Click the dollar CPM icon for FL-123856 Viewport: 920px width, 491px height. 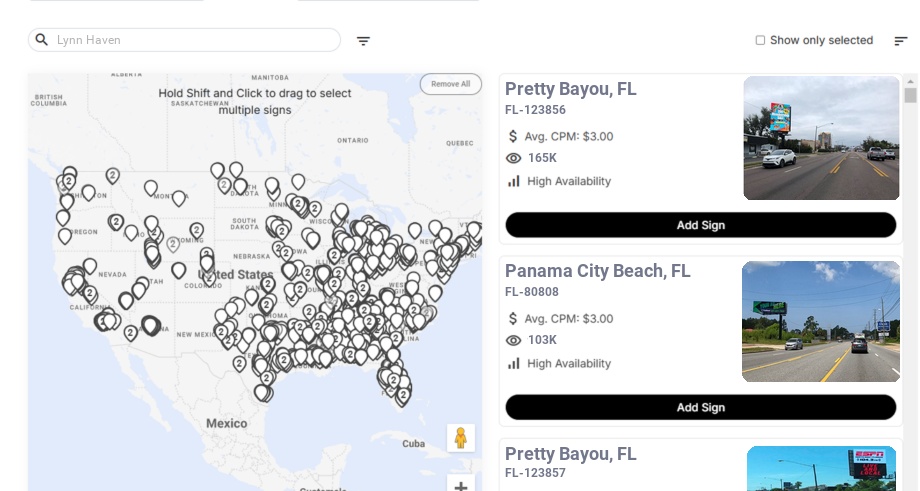click(513, 136)
